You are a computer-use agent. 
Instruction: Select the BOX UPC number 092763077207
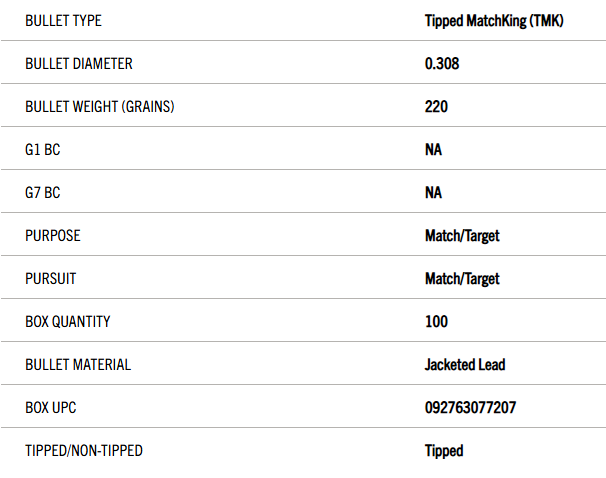(x=470, y=408)
